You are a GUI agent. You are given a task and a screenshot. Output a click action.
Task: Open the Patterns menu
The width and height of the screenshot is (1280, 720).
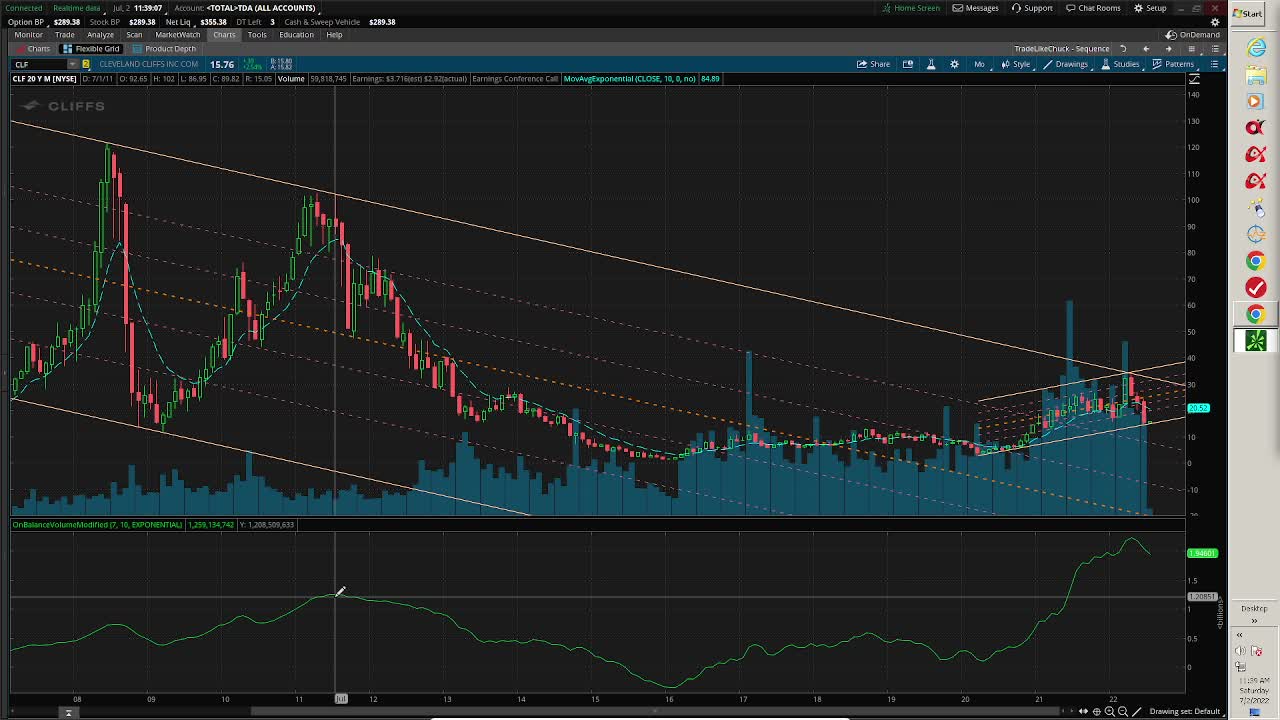coord(1173,64)
